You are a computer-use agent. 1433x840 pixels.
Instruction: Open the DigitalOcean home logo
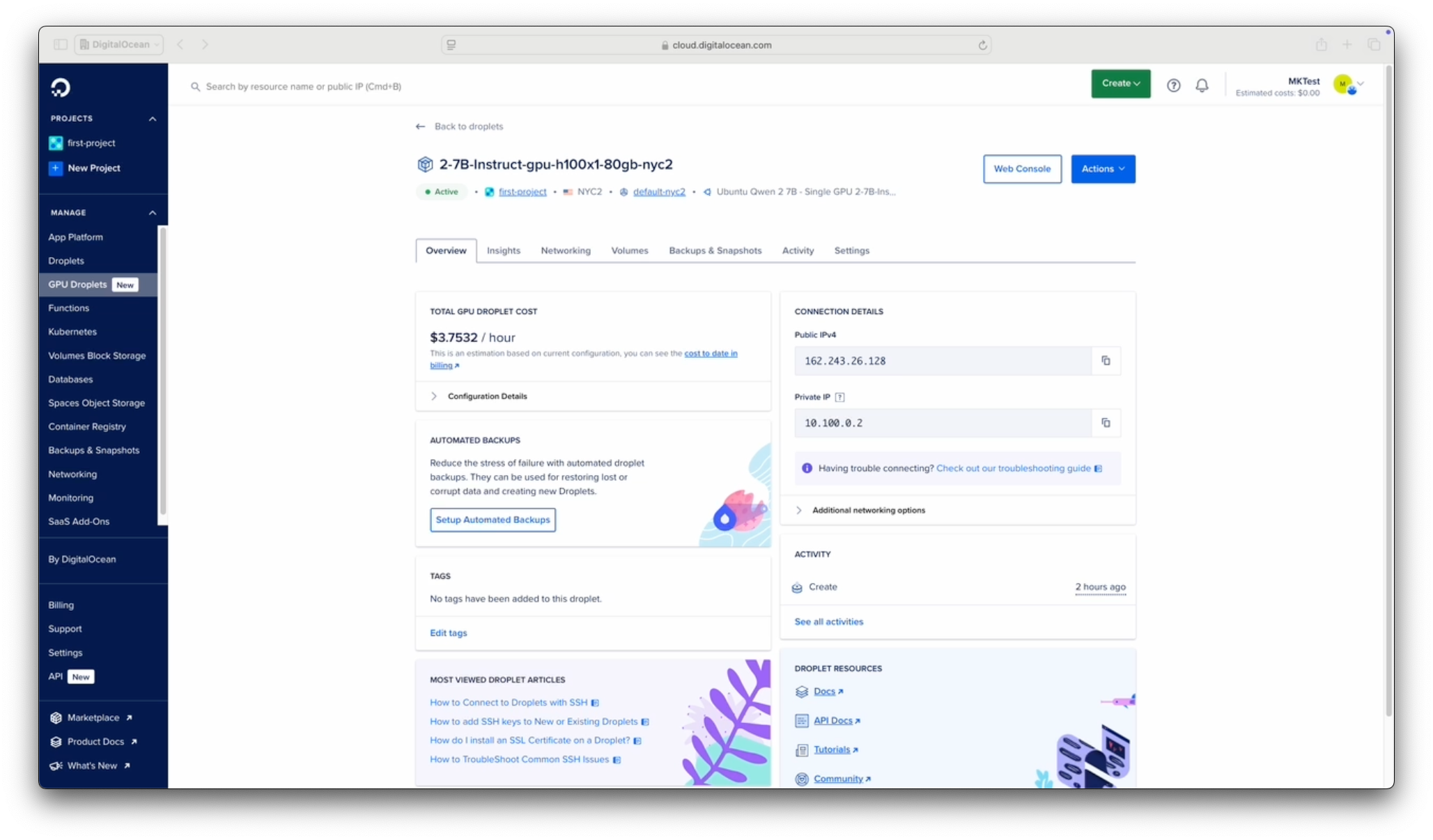[61, 87]
